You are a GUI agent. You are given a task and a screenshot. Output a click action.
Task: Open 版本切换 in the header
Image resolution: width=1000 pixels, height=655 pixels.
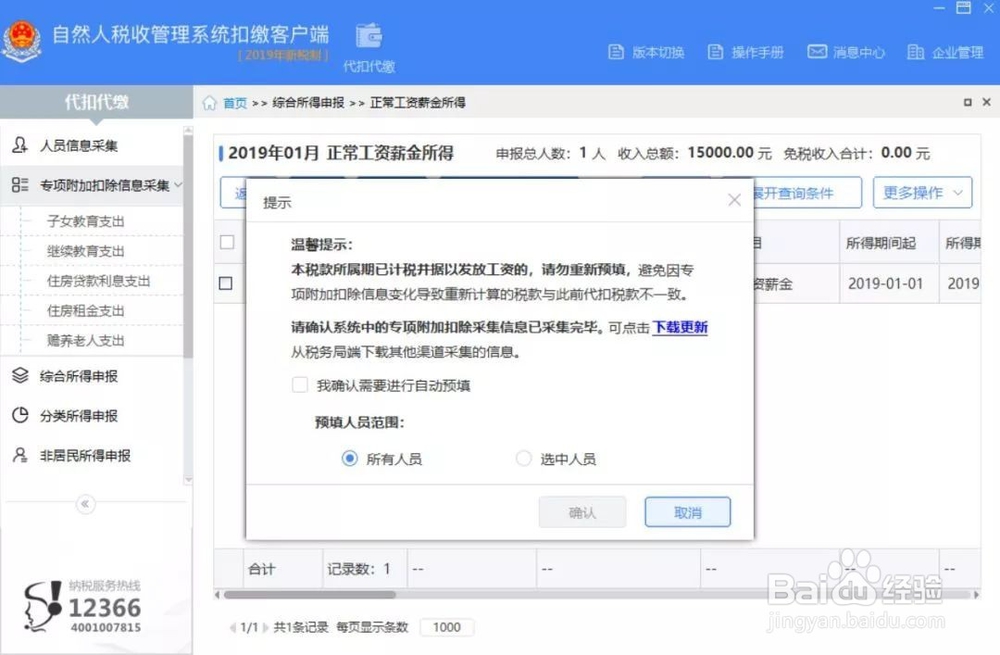point(646,52)
